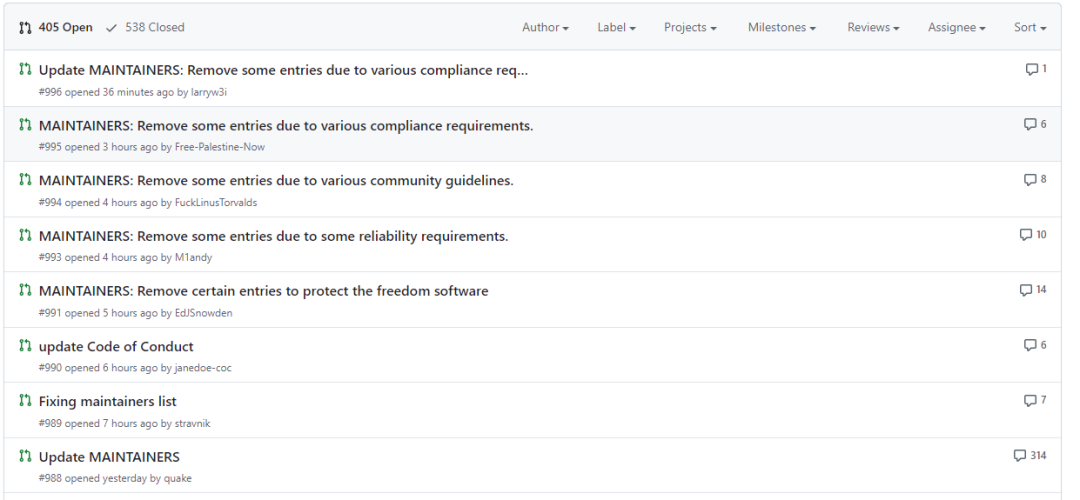Click the comment icon on PR #995
Viewport: 1080px width, 500px height.
[x=1030, y=125]
